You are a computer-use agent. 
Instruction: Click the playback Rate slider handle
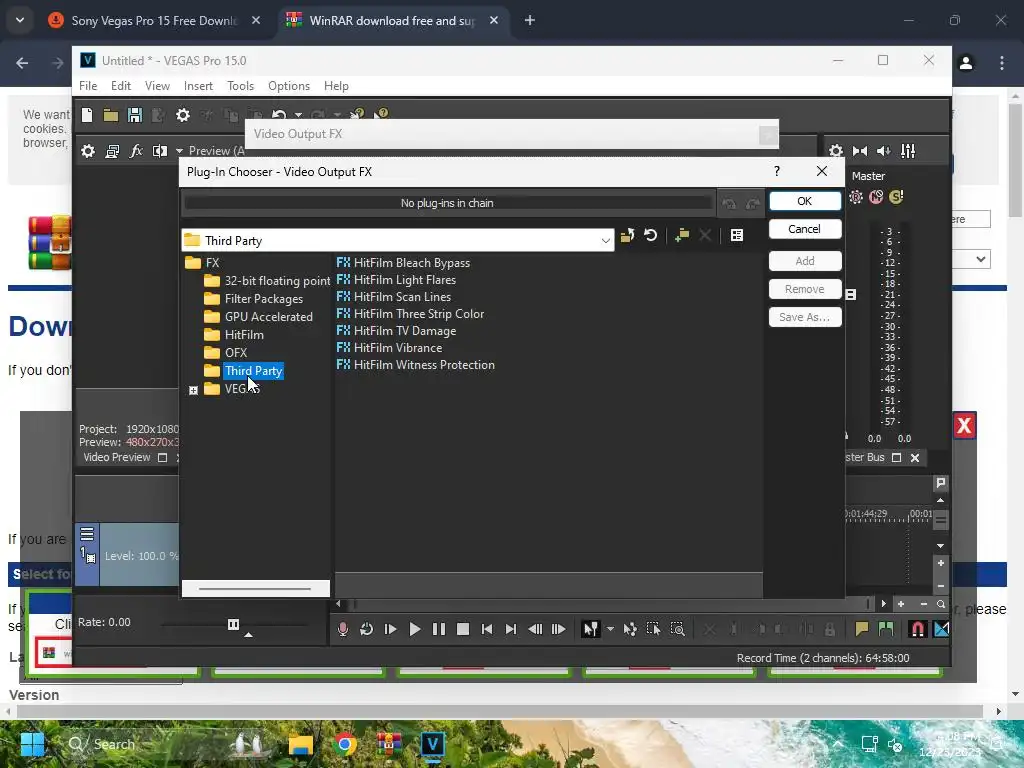point(233,624)
